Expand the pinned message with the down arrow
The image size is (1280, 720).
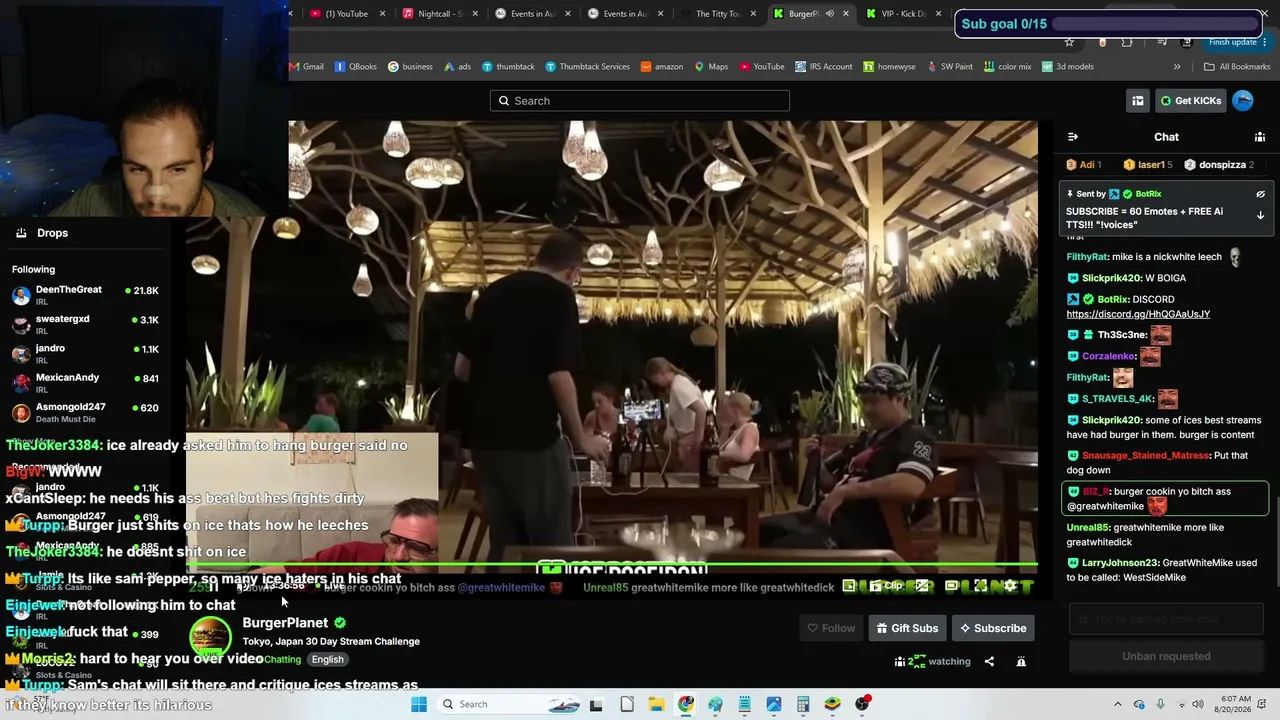pos(1260,215)
